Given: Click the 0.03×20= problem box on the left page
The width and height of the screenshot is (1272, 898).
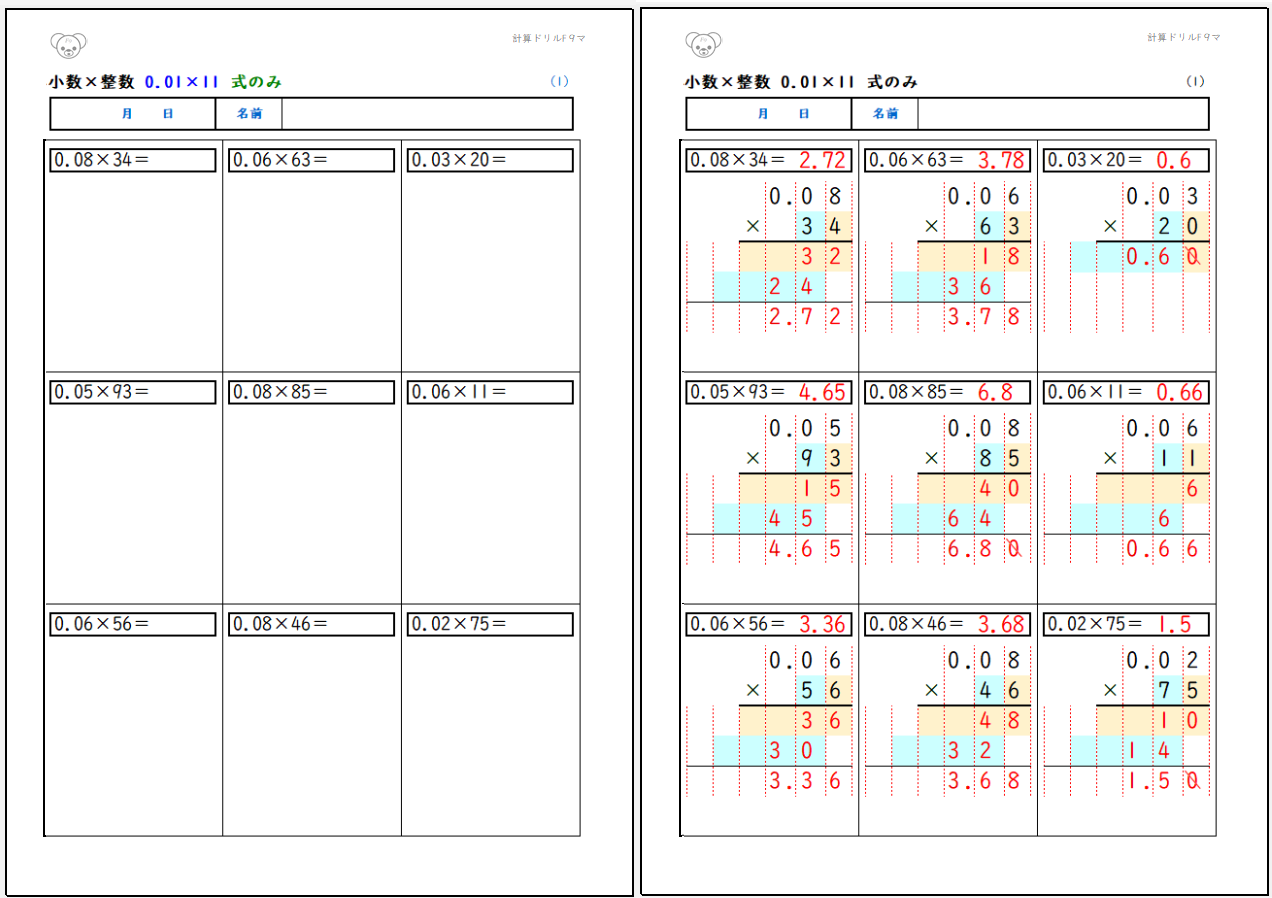Looking at the screenshot, I should point(489,160).
